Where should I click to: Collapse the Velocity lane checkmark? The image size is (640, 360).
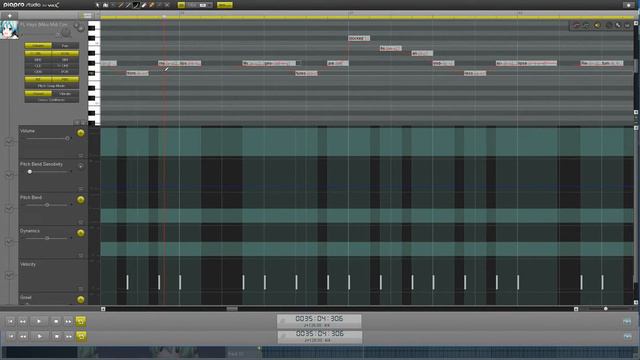pyautogui.click(x=9, y=276)
